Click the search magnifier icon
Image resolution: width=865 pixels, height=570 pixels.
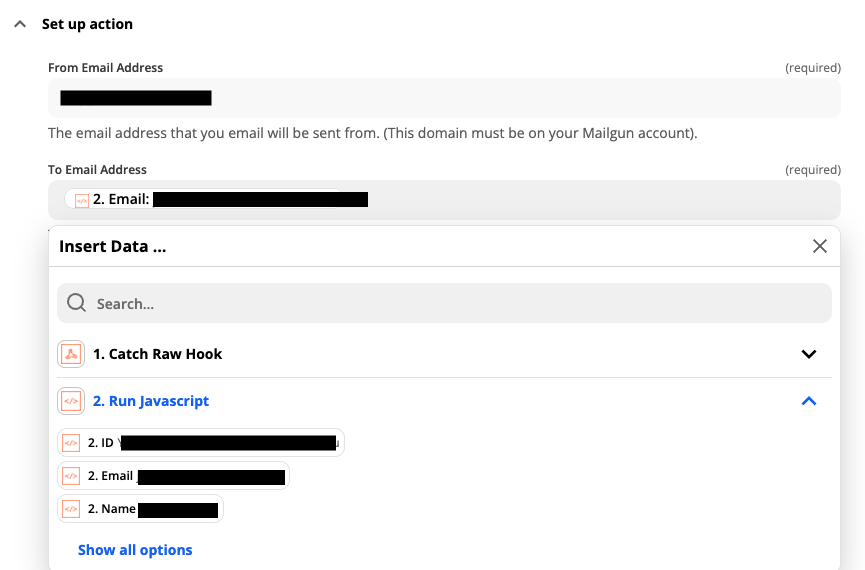point(76,303)
